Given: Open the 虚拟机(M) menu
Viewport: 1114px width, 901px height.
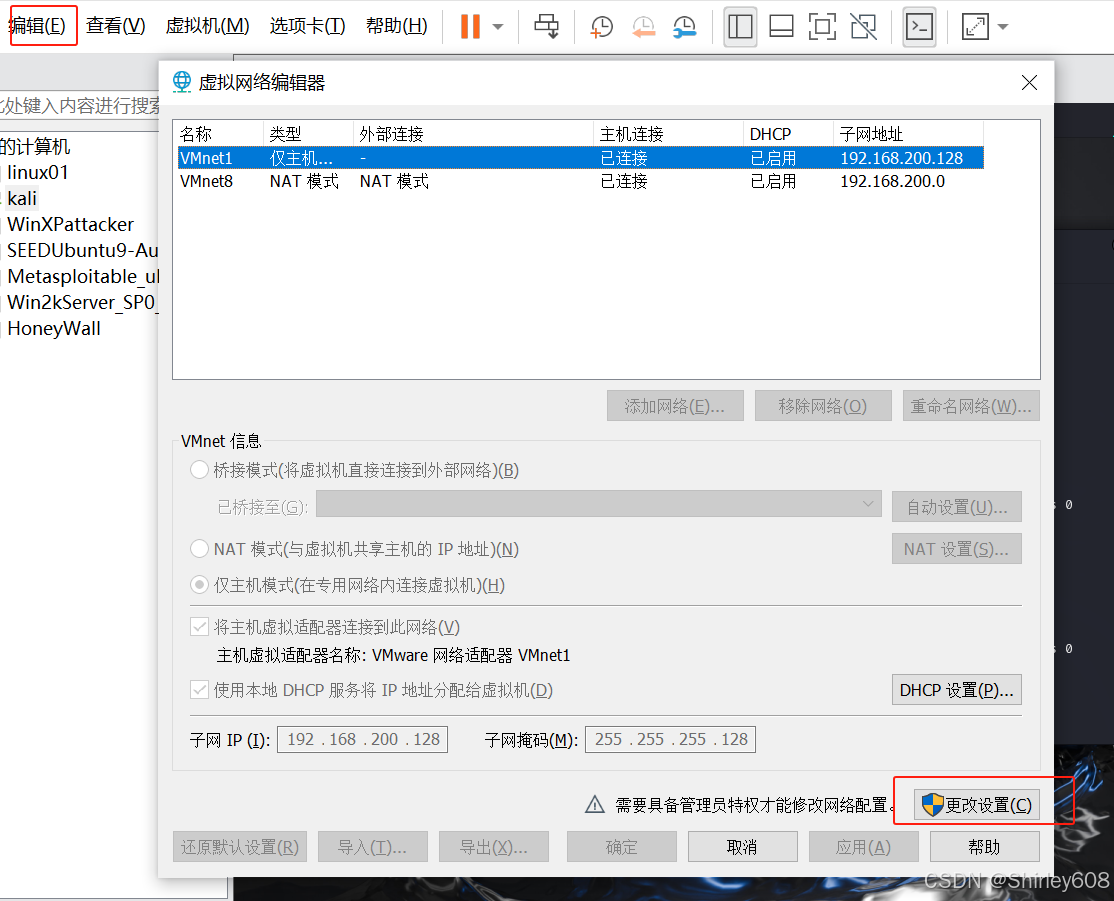Looking at the screenshot, I should [207, 26].
